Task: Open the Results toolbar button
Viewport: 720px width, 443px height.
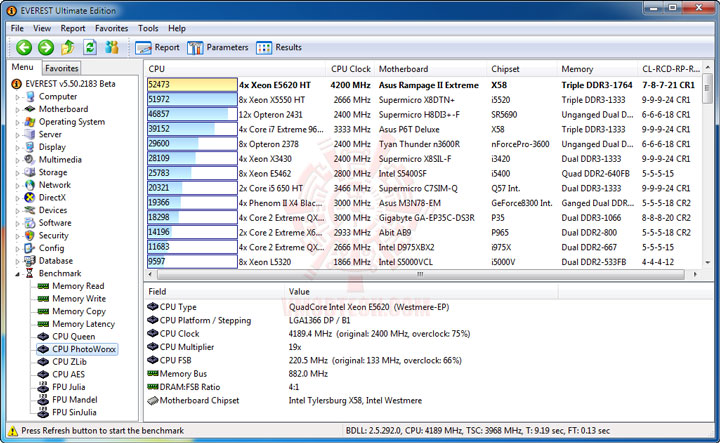Action: point(279,47)
